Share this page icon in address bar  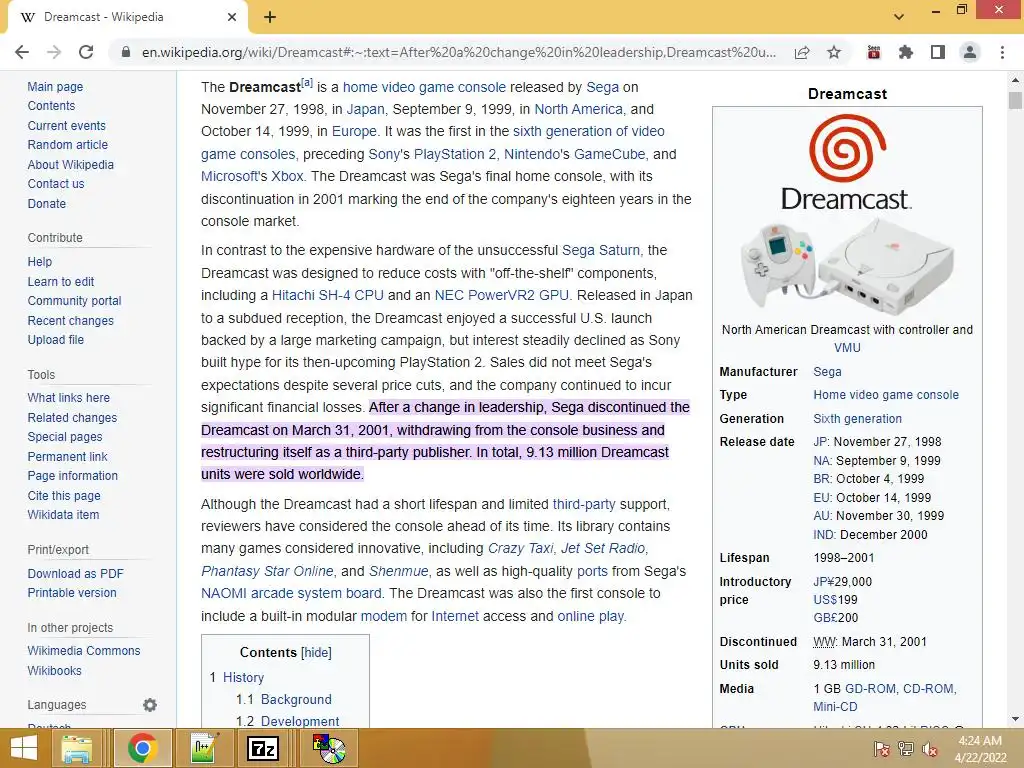pyautogui.click(x=802, y=52)
